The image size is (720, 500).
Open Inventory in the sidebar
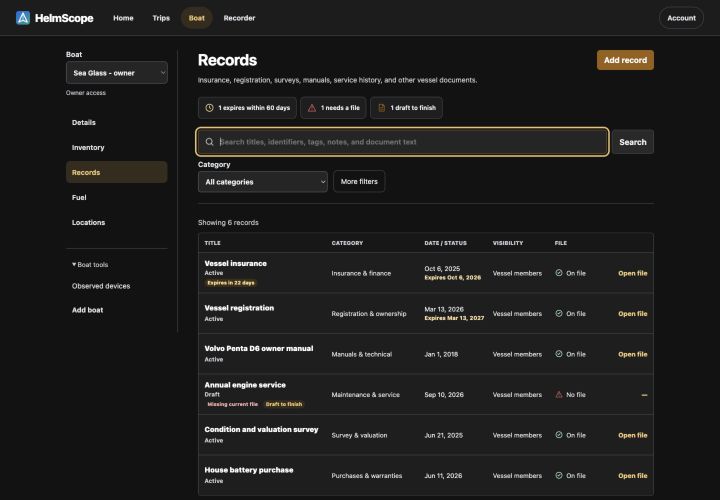point(117,147)
